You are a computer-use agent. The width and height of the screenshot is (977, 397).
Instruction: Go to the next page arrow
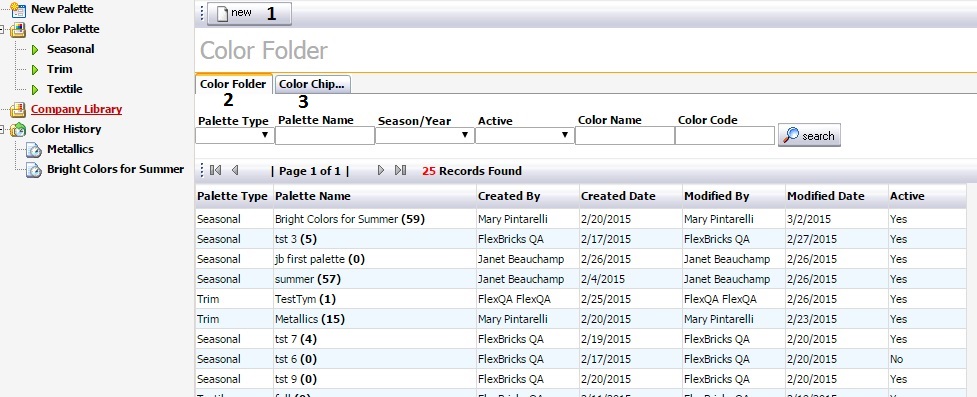pos(381,170)
